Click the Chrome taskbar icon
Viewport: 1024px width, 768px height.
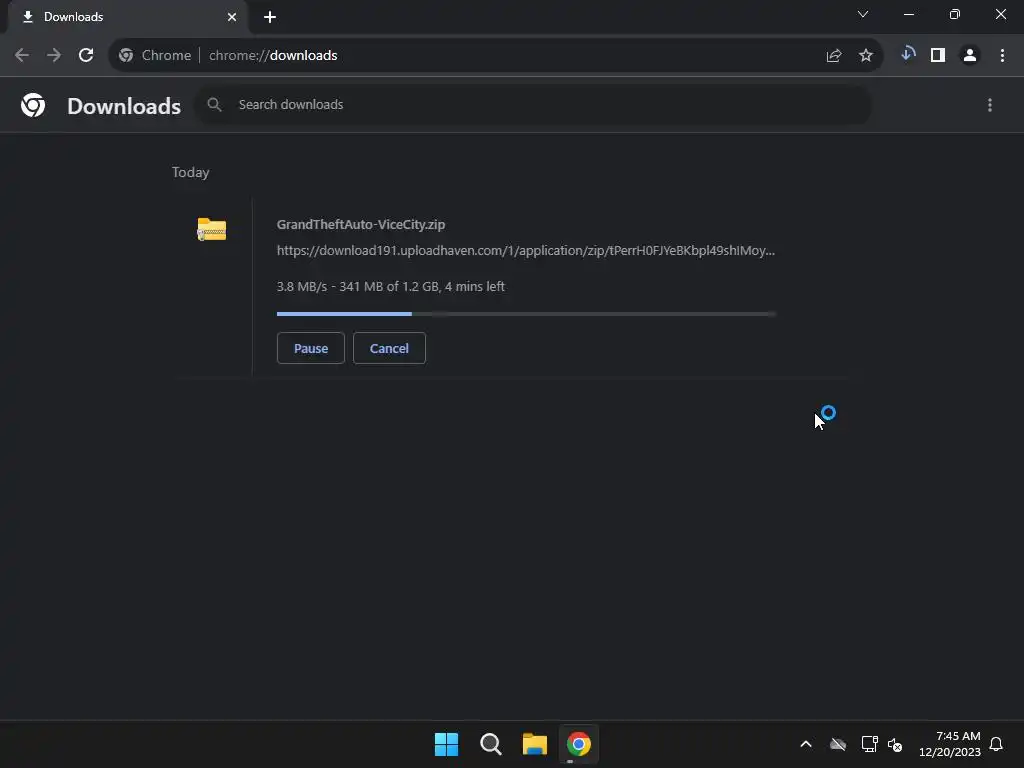[x=579, y=744]
